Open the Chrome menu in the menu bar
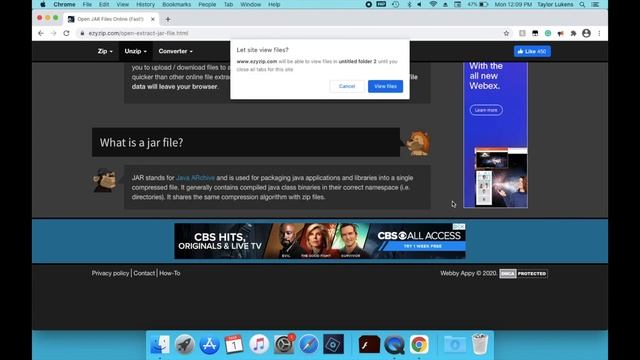This screenshot has width=640, height=360. click(x=64, y=4)
